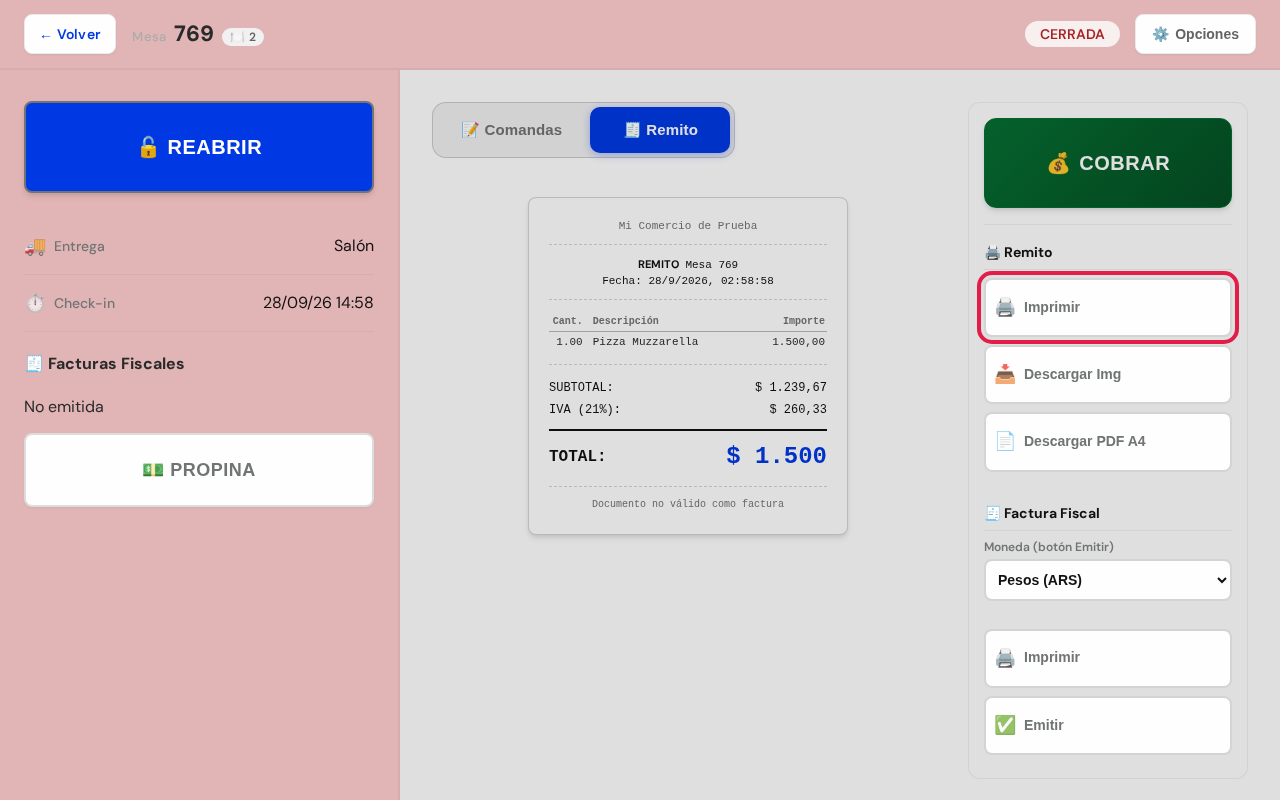Click the SUBTOTAL amount $ 1.239,67
The height and width of the screenshot is (800, 1280).
coord(791,388)
